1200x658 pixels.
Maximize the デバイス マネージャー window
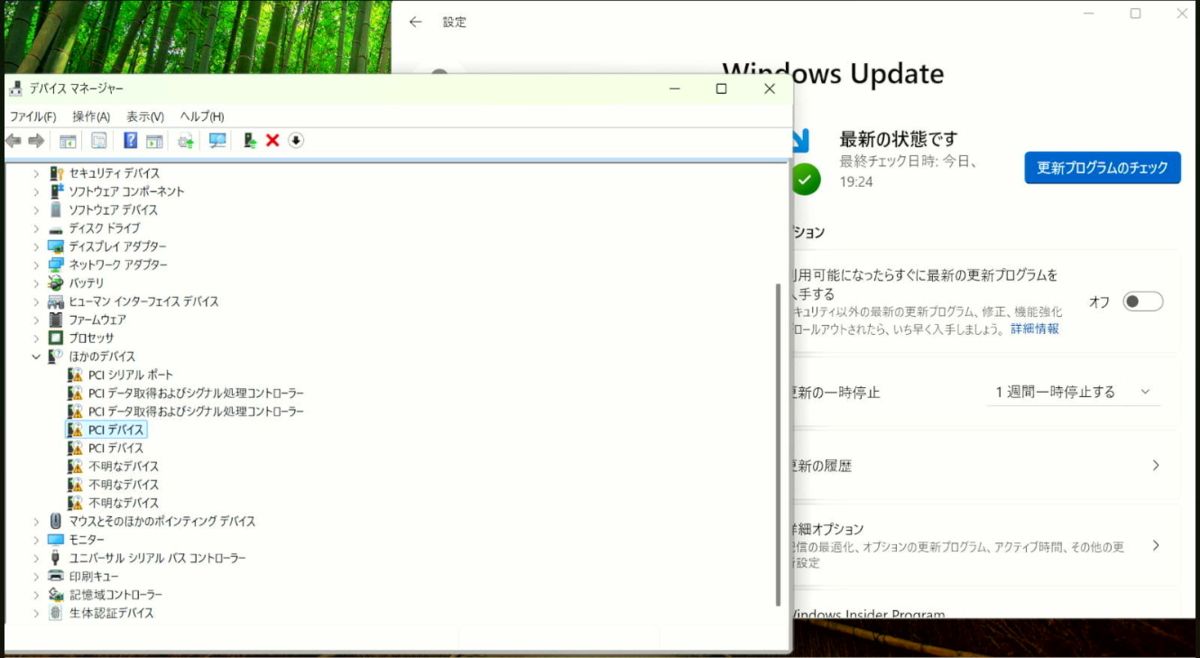click(721, 89)
